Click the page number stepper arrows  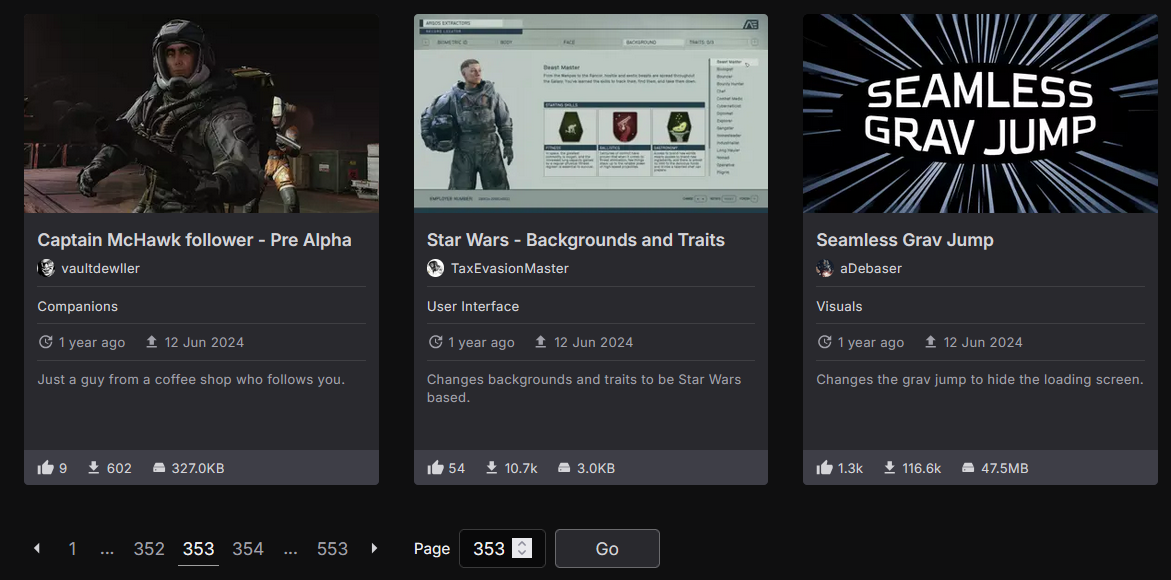coord(522,548)
